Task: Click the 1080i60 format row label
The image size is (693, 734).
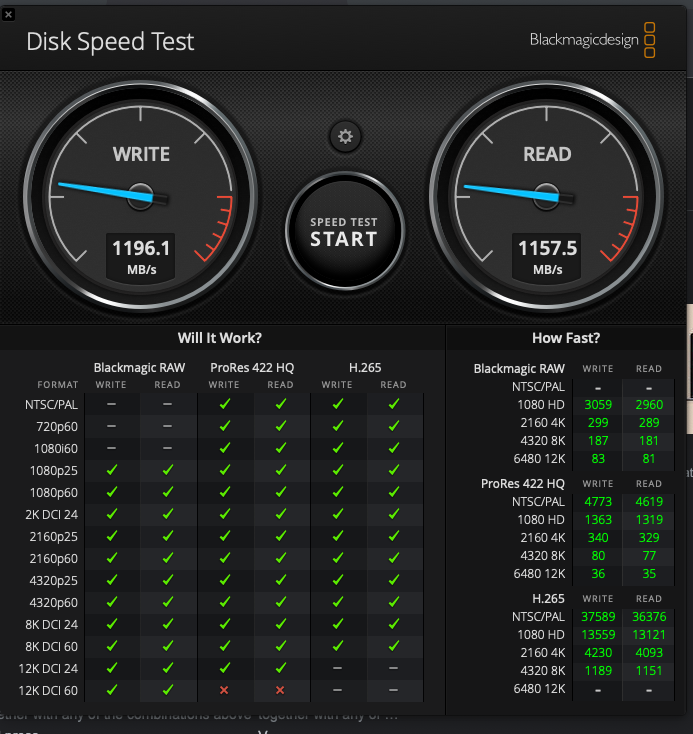Action: [x=56, y=448]
